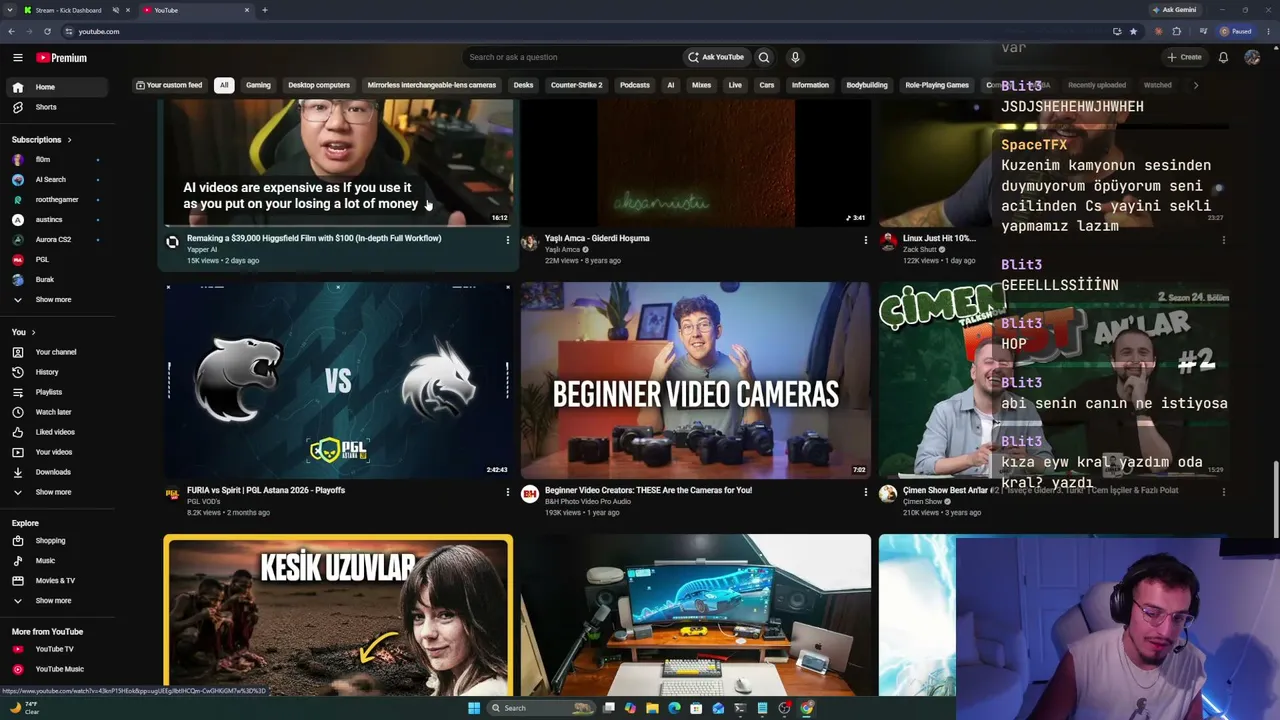Open rootthegamer subscription channel
The width and height of the screenshot is (1280, 720).
click(x=59, y=200)
